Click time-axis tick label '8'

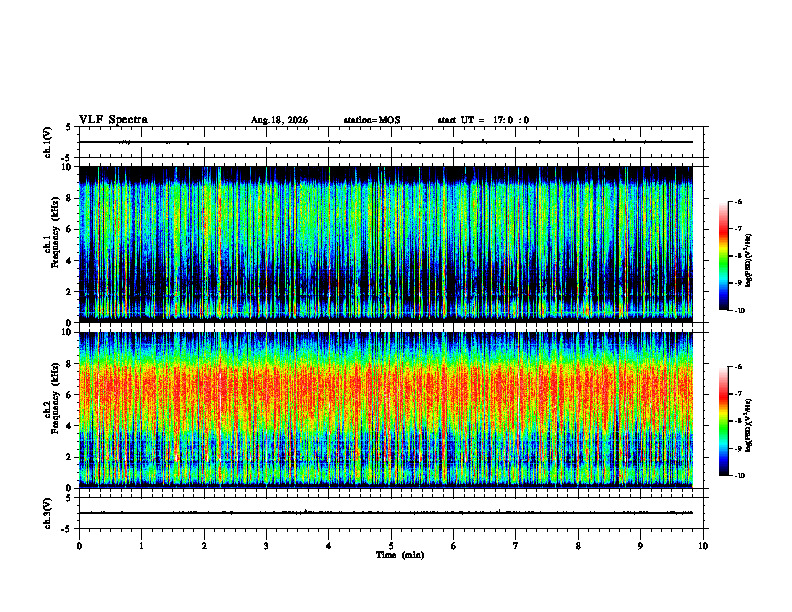click(578, 546)
